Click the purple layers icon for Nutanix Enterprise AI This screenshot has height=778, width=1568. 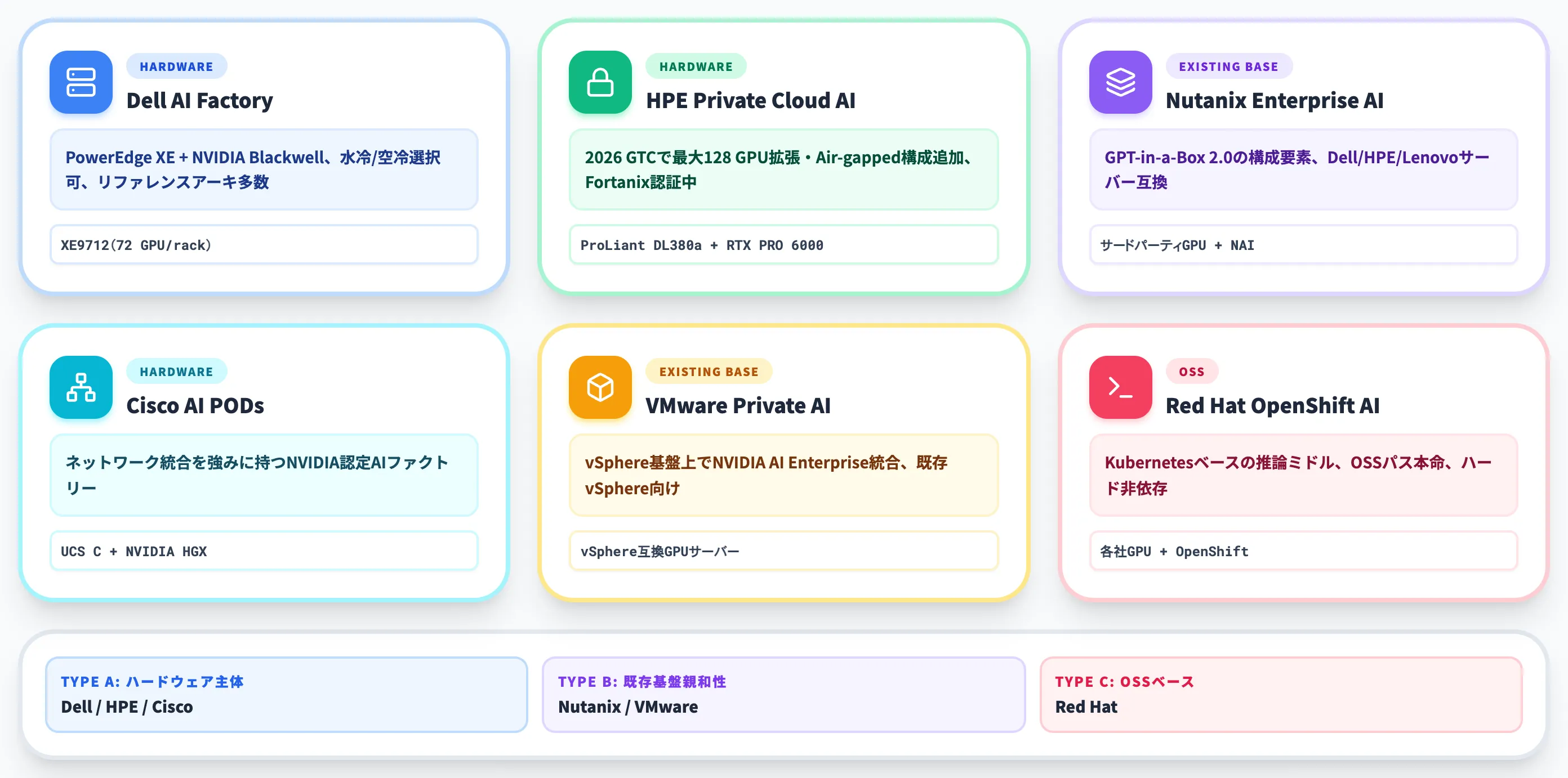tap(1121, 82)
